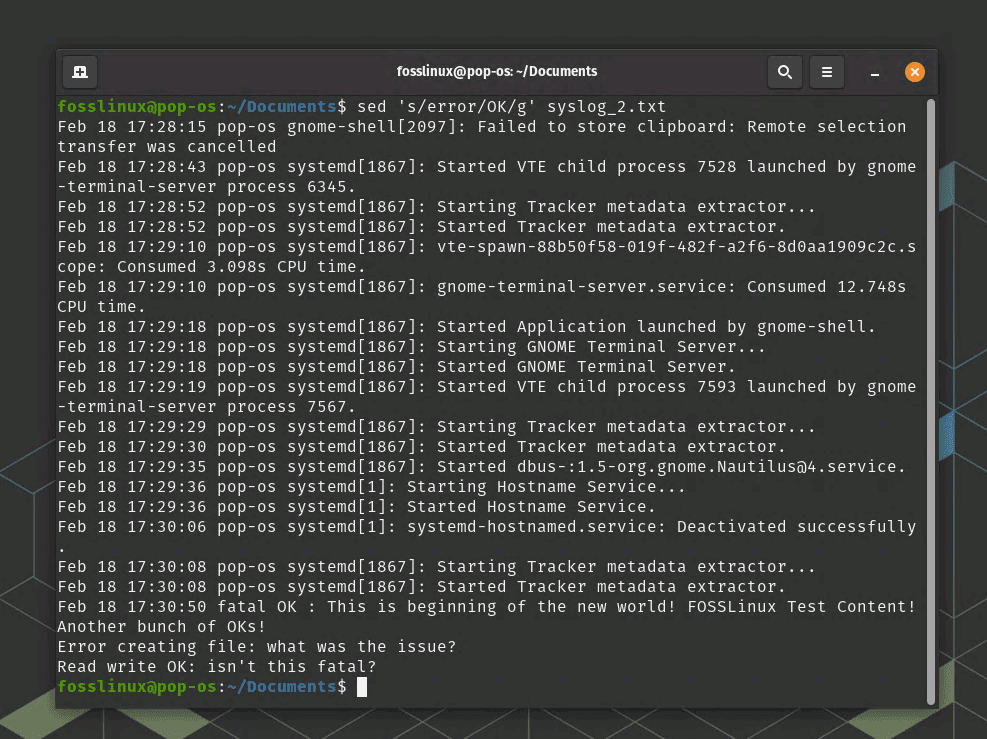Click the 'Read write OK: isn't this fatal?' line
This screenshot has height=739, width=987.
(217, 667)
